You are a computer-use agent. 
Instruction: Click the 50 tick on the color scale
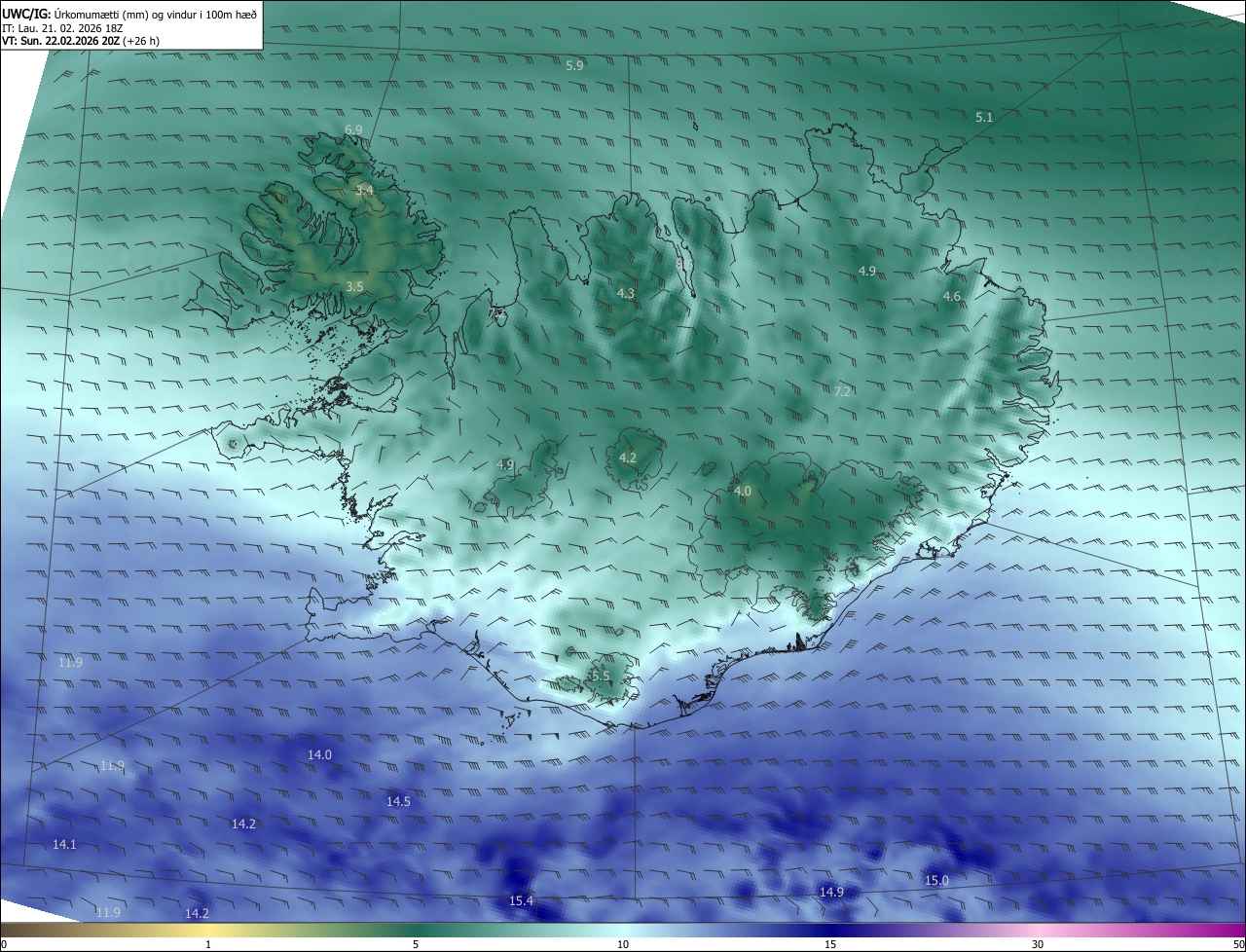click(1238, 944)
